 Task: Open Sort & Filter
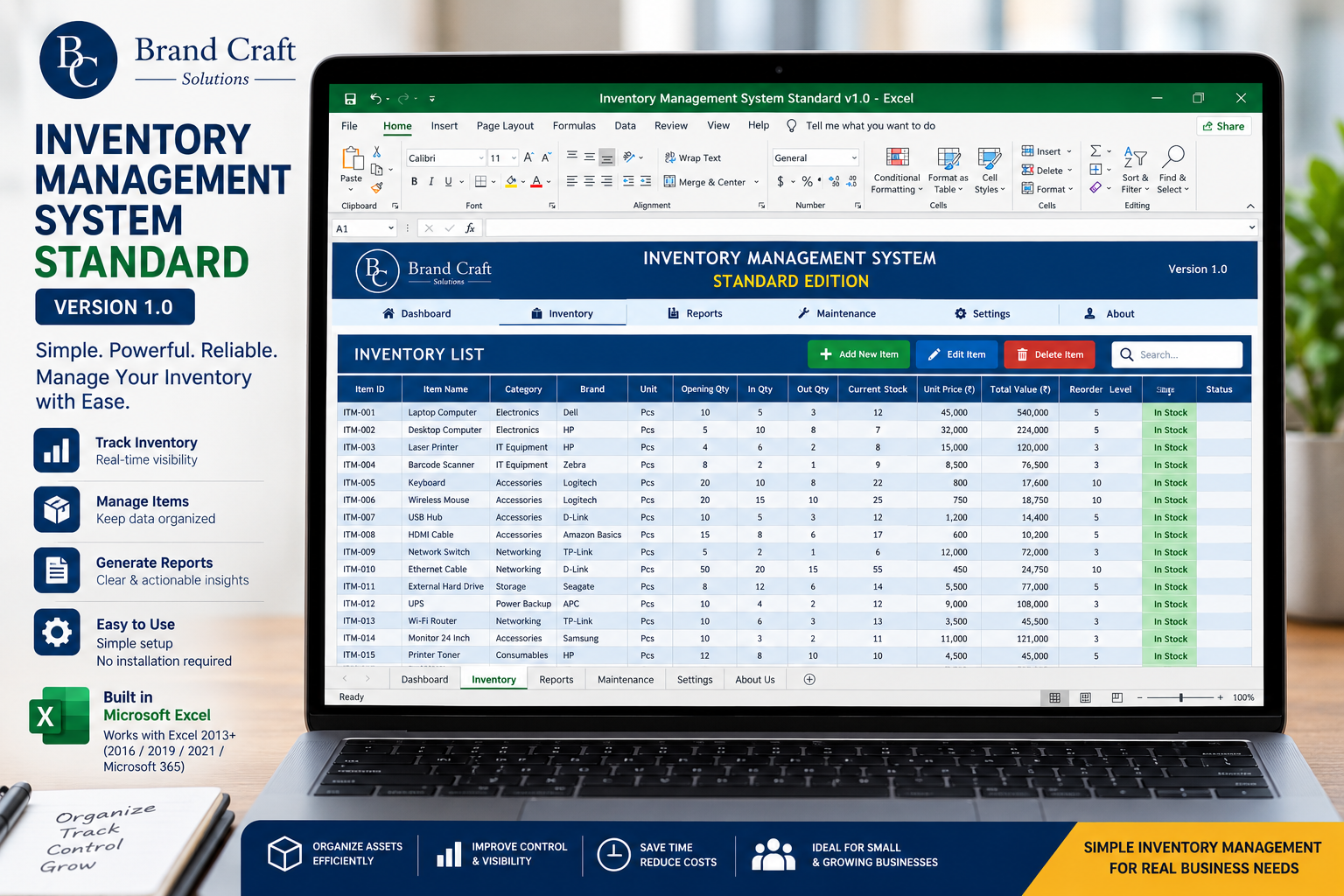point(1135,170)
